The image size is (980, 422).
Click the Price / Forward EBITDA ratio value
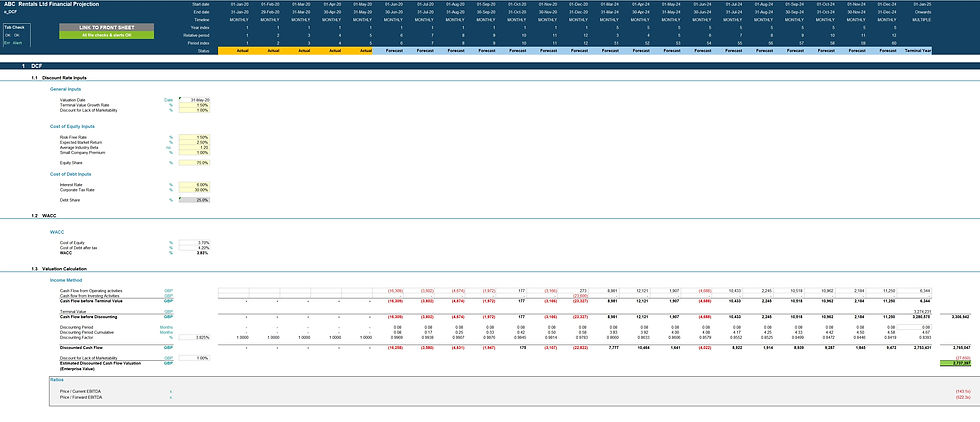pyautogui.click(x=962, y=397)
